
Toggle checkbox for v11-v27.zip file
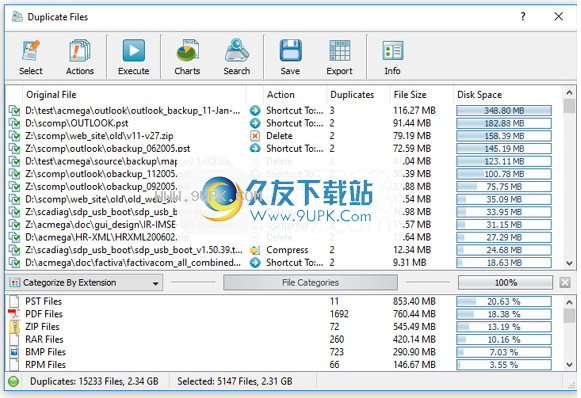point(14,136)
